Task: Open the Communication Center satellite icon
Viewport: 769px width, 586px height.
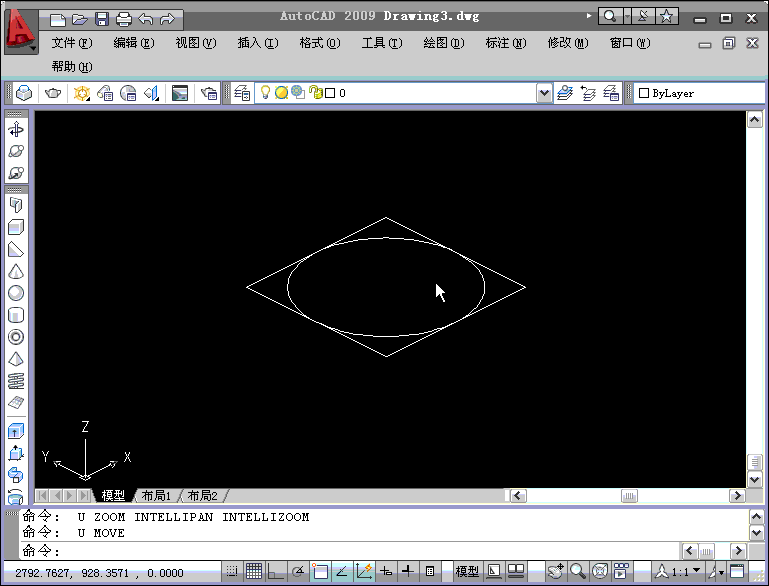Action: coord(642,16)
